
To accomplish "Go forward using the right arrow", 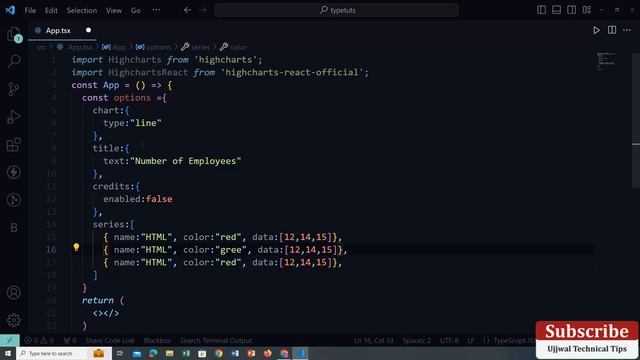I will [203, 10].
